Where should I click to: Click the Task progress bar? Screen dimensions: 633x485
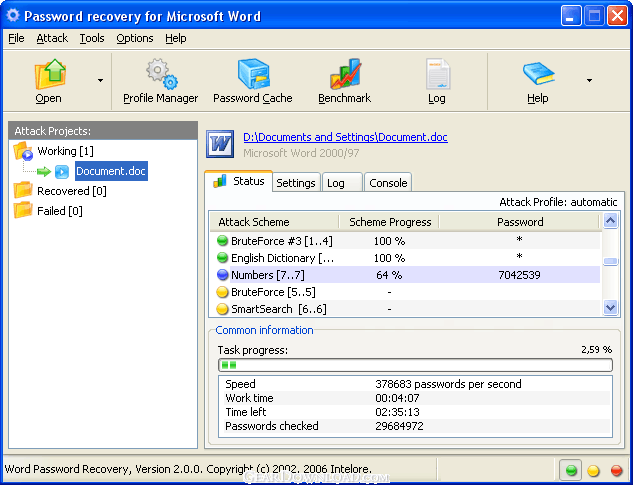(415, 365)
